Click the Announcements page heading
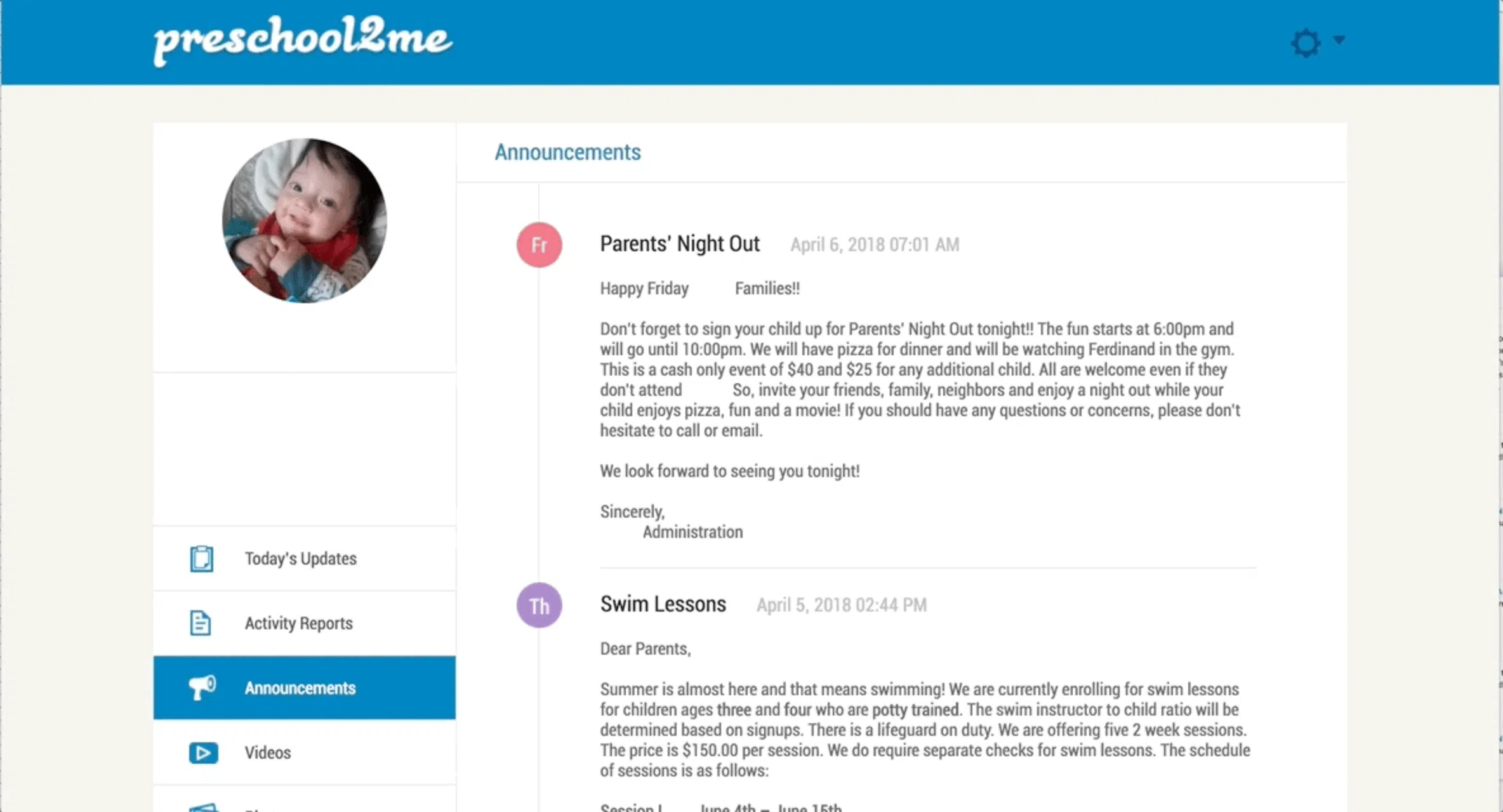1503x812 pixels. pyautogui.click(x=568, y=152)
